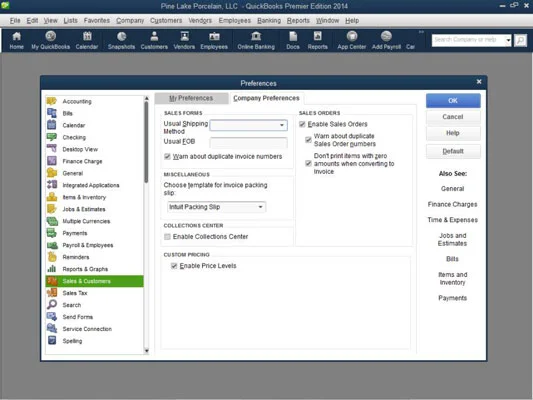This screenshot has height=400, width=533.
Task: Select Checking preferences category
Action: click(94, 137)
